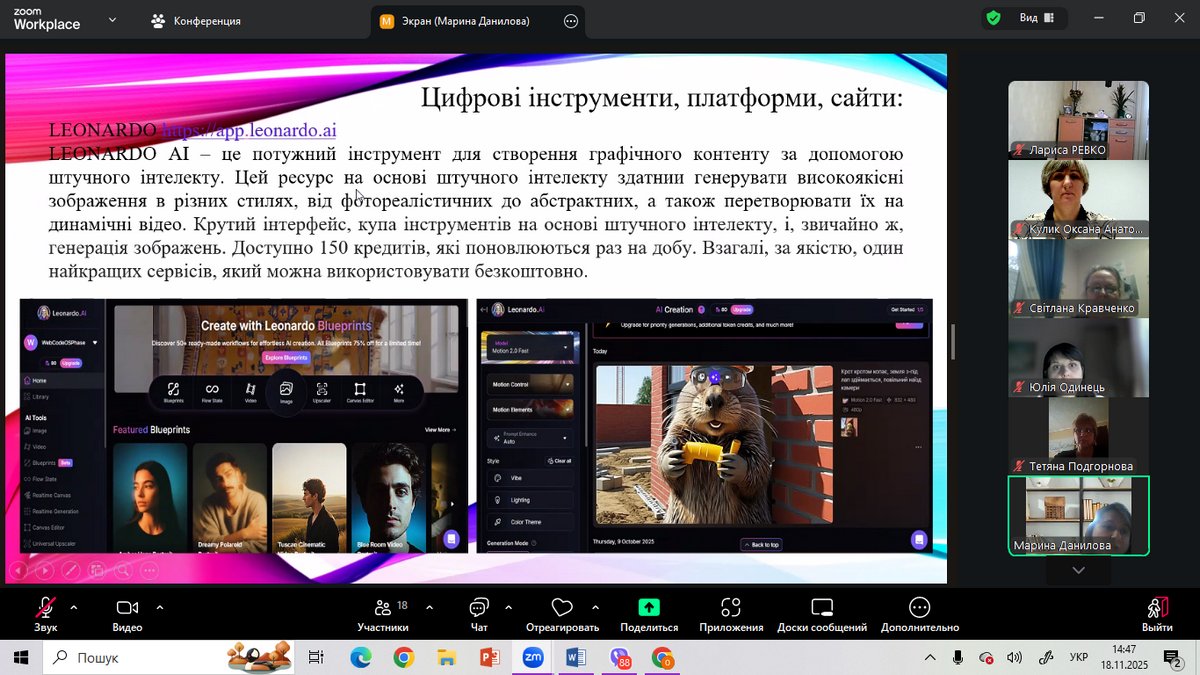Viewport: 1200px width, 675px height.
Task: Click the green security shield icon
Action: pos(993,18)
